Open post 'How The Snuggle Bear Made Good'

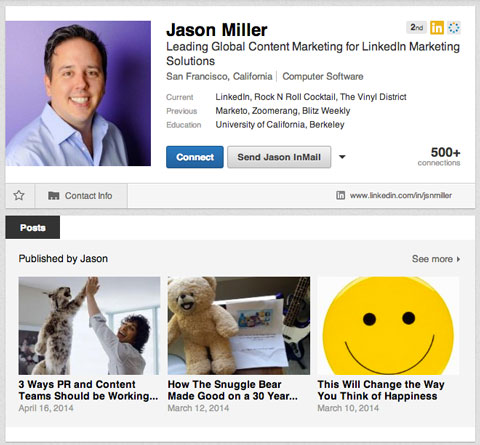tap(233, 390)
